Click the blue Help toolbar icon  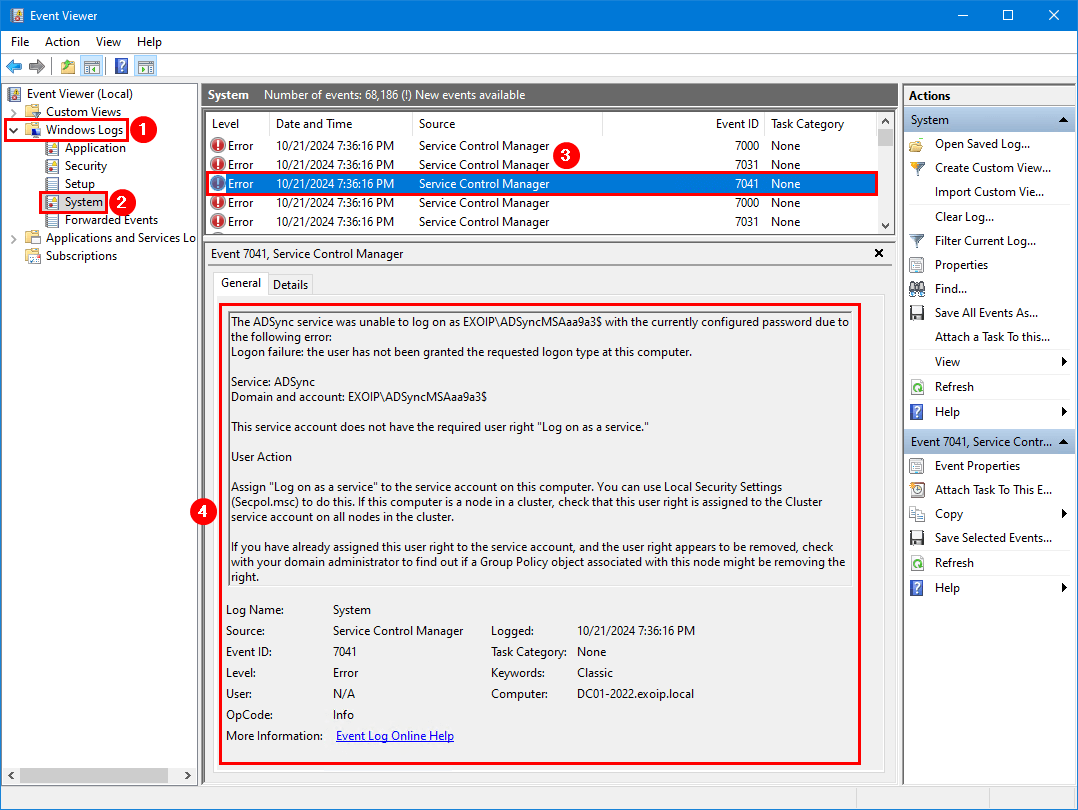click(x=121, y=67)
